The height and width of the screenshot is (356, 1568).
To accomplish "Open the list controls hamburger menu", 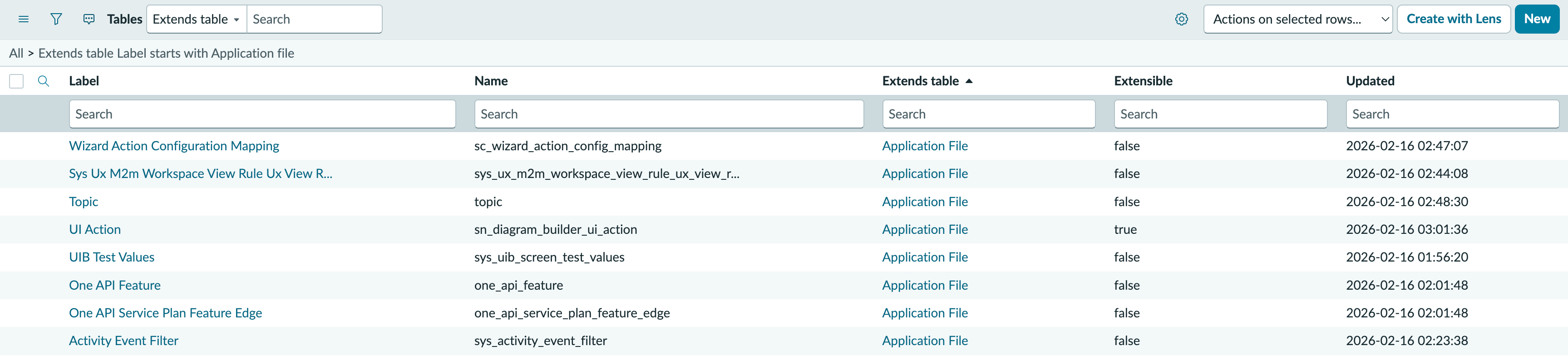I will click(24, 20).
